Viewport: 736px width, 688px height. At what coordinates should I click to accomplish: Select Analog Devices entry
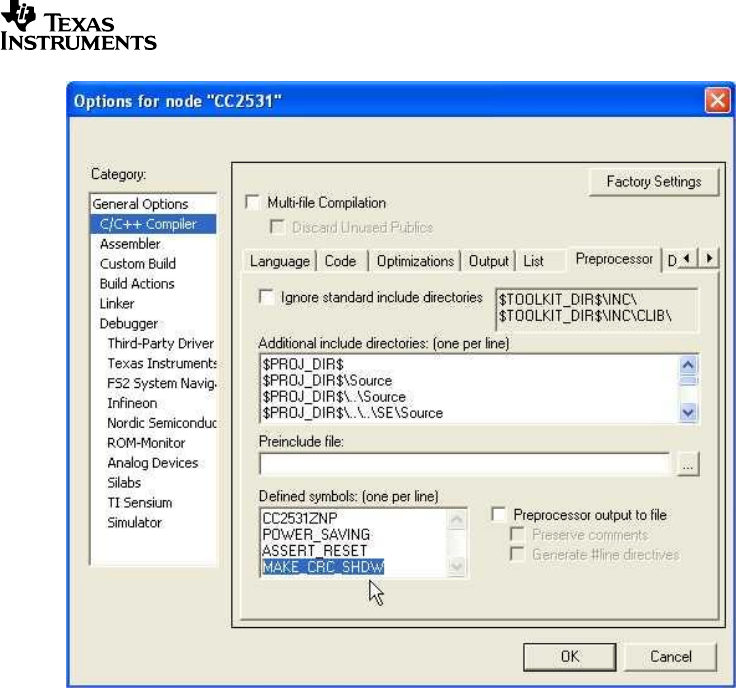pos(153,463)
